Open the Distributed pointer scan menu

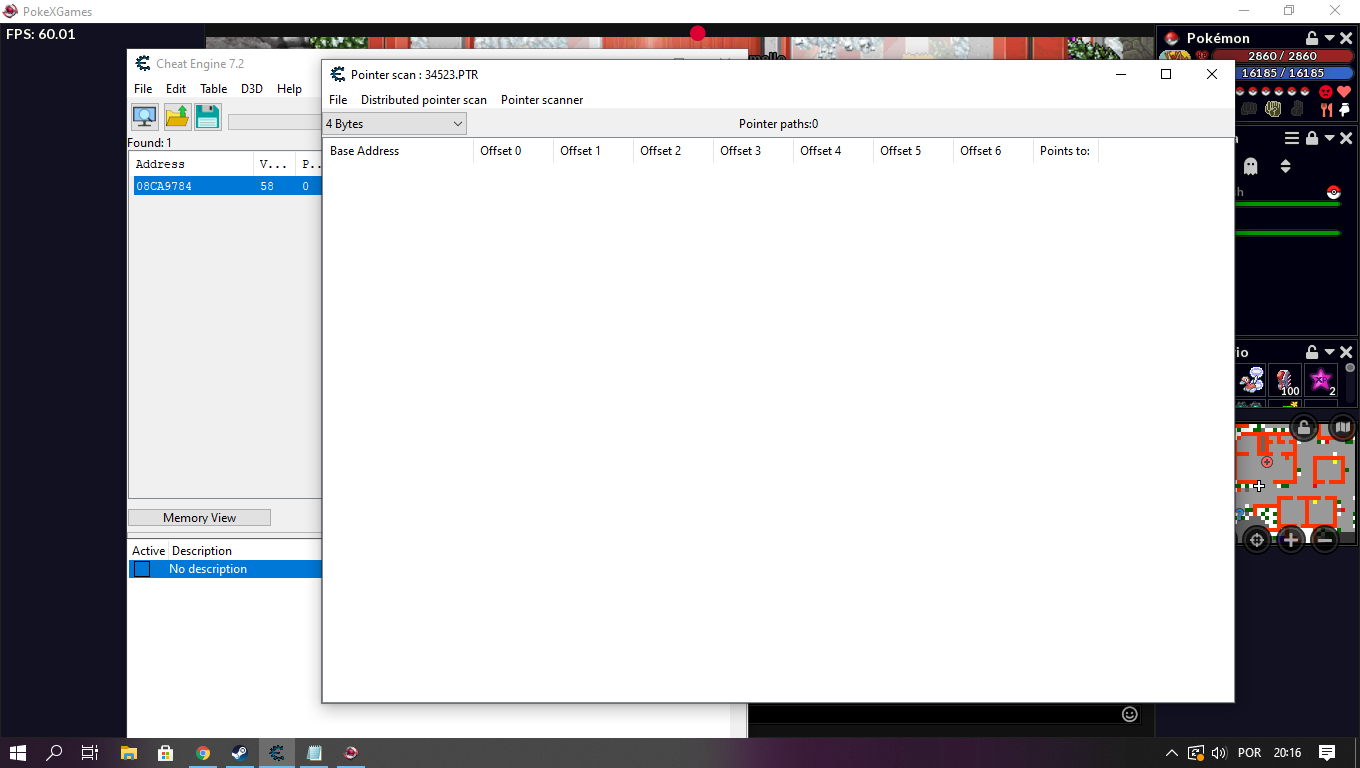(x=423, y=100)
